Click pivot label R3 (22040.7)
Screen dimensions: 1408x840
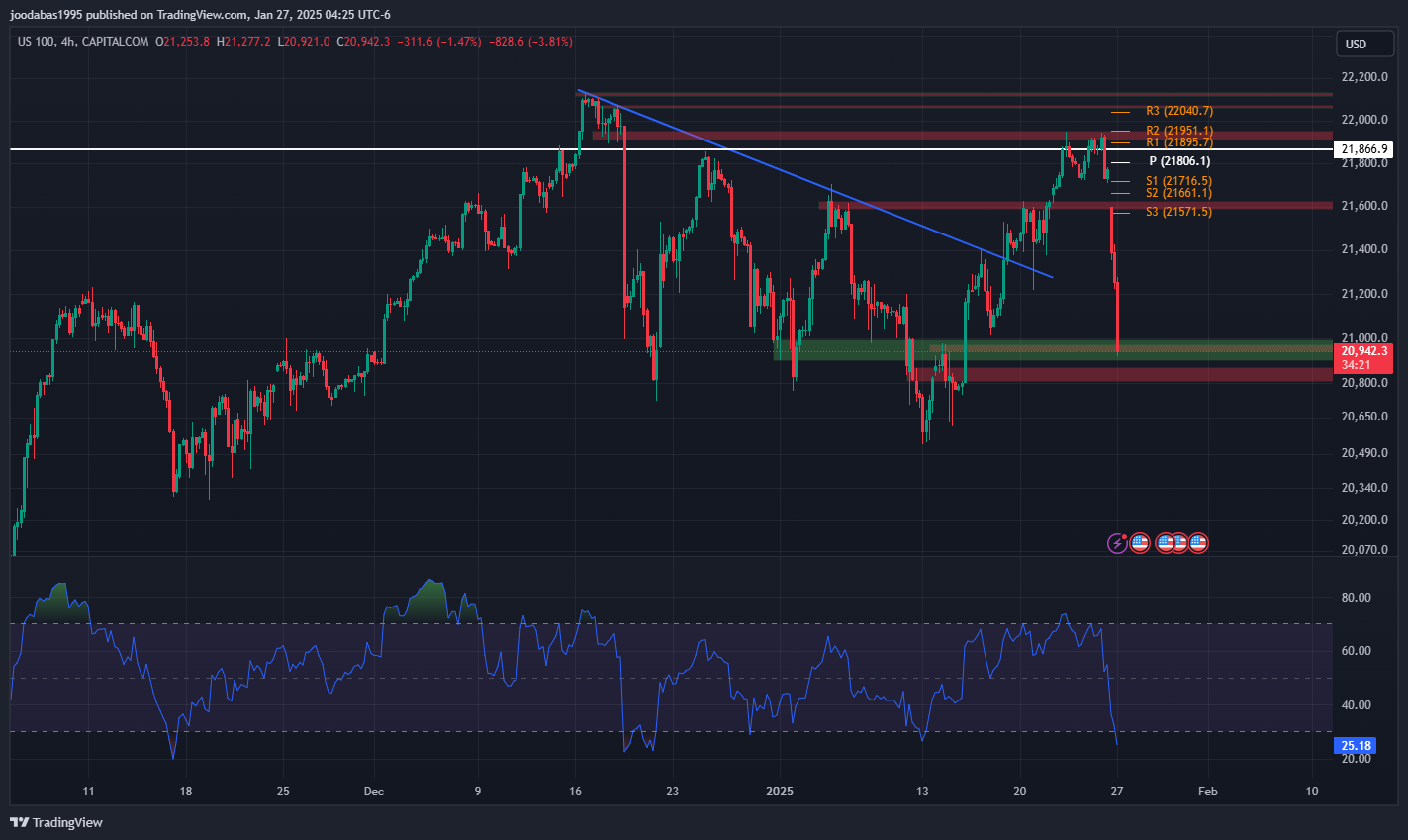point(1179,111)
